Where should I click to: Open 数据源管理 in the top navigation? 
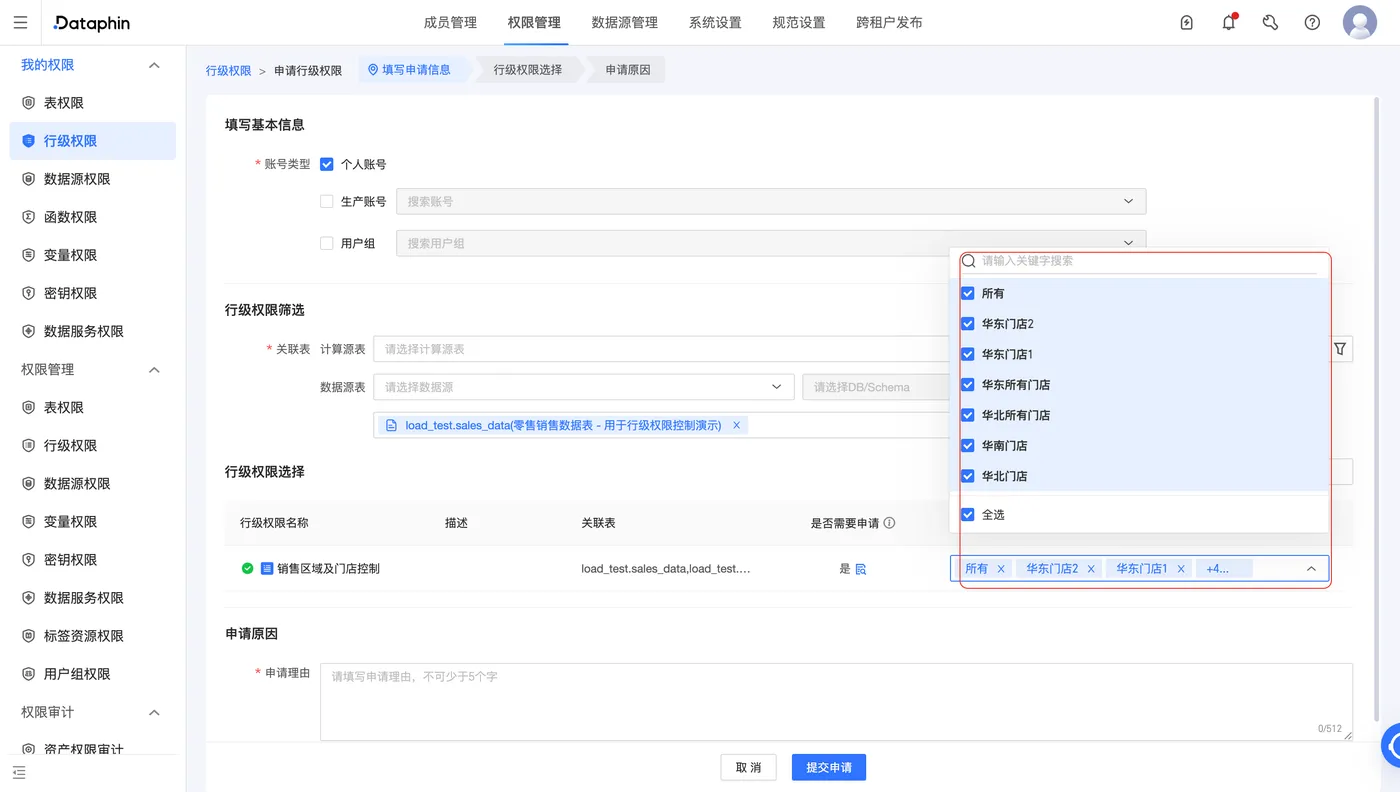pyautogui.click(x=625, y=22)
